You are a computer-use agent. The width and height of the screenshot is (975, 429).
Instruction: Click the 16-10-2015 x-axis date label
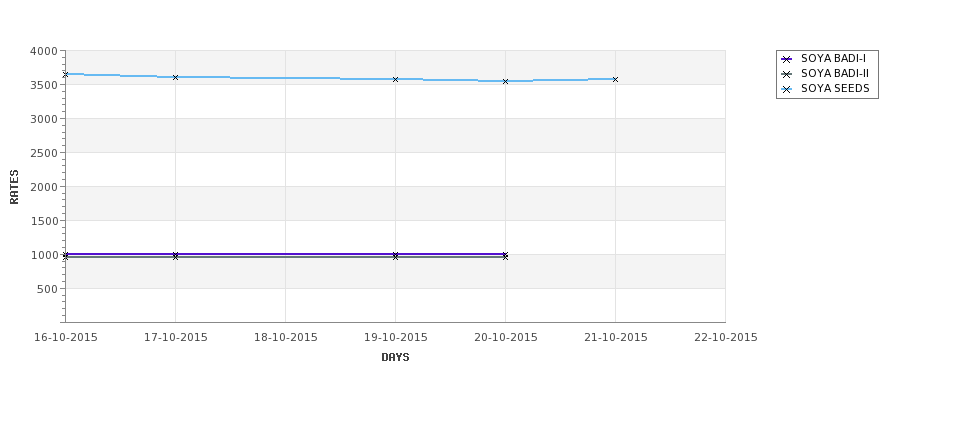coord(66,337)
